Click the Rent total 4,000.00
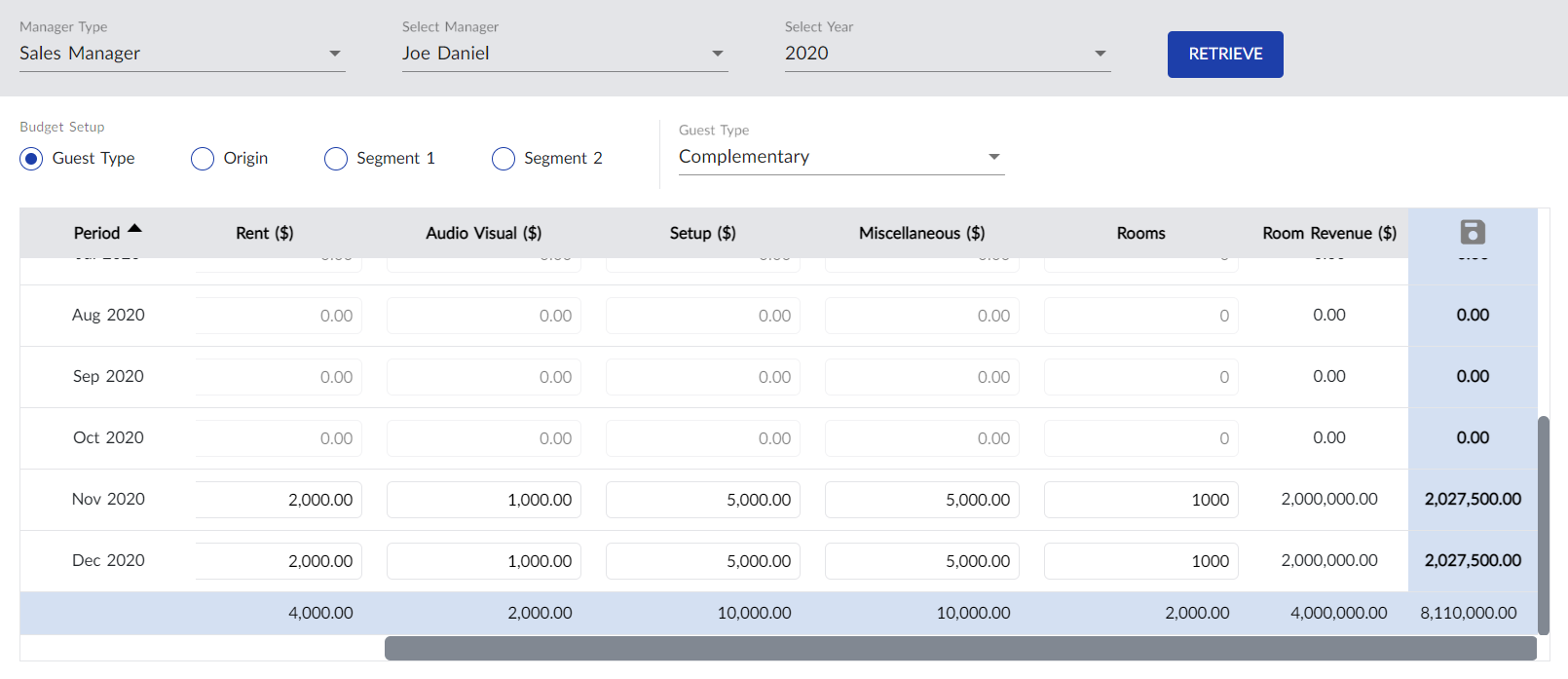1568x679 pixels. point(320,613)
